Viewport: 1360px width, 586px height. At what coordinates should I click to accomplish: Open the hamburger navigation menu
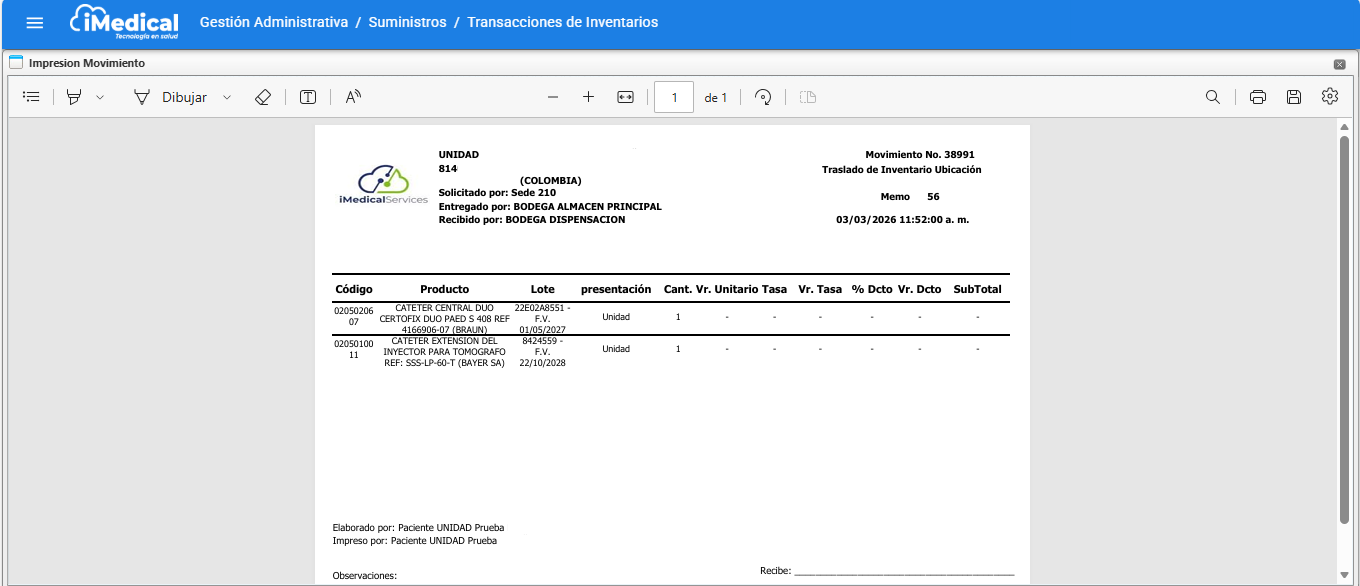(35, 23)
